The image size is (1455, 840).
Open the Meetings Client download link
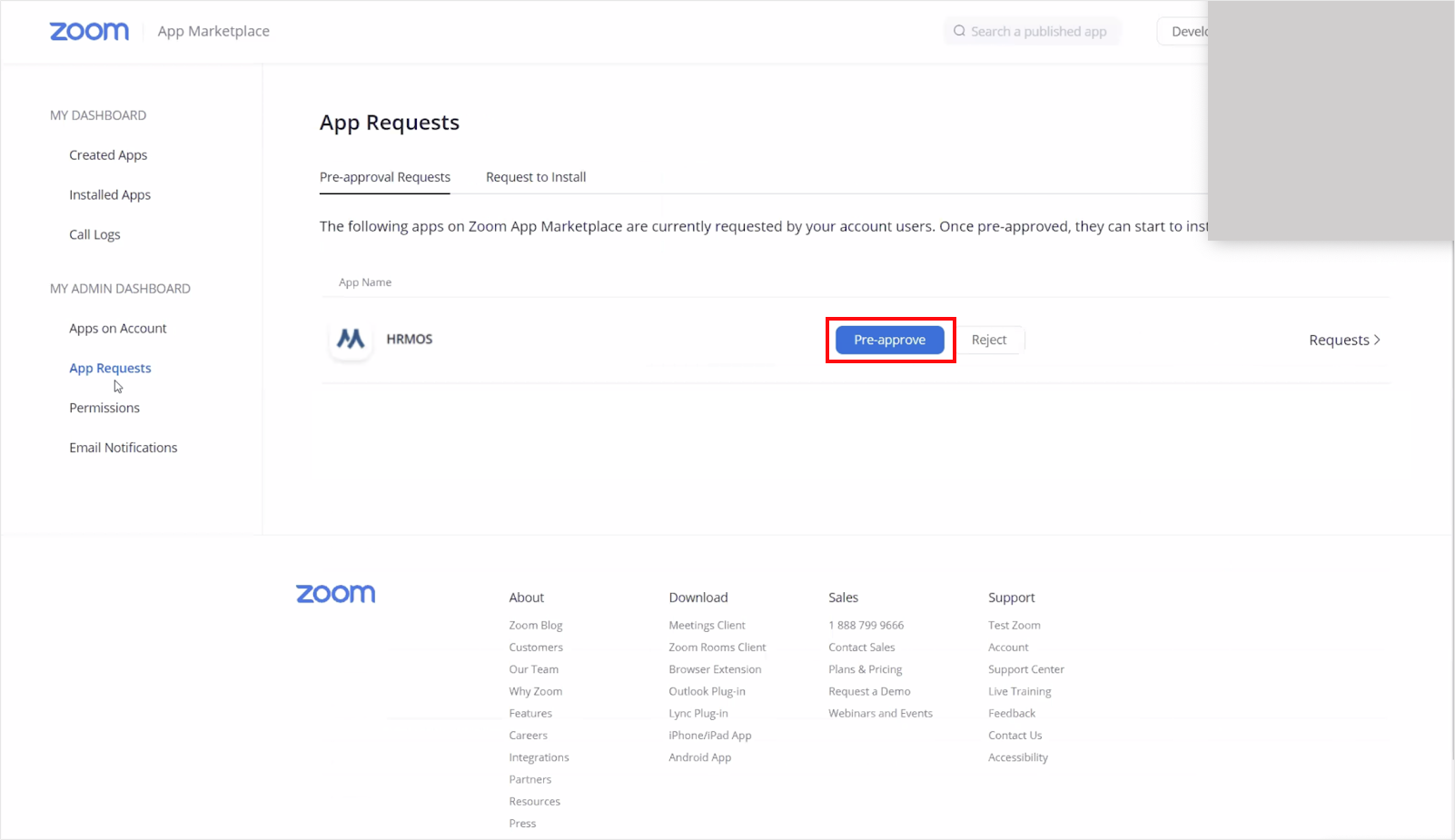707,625
